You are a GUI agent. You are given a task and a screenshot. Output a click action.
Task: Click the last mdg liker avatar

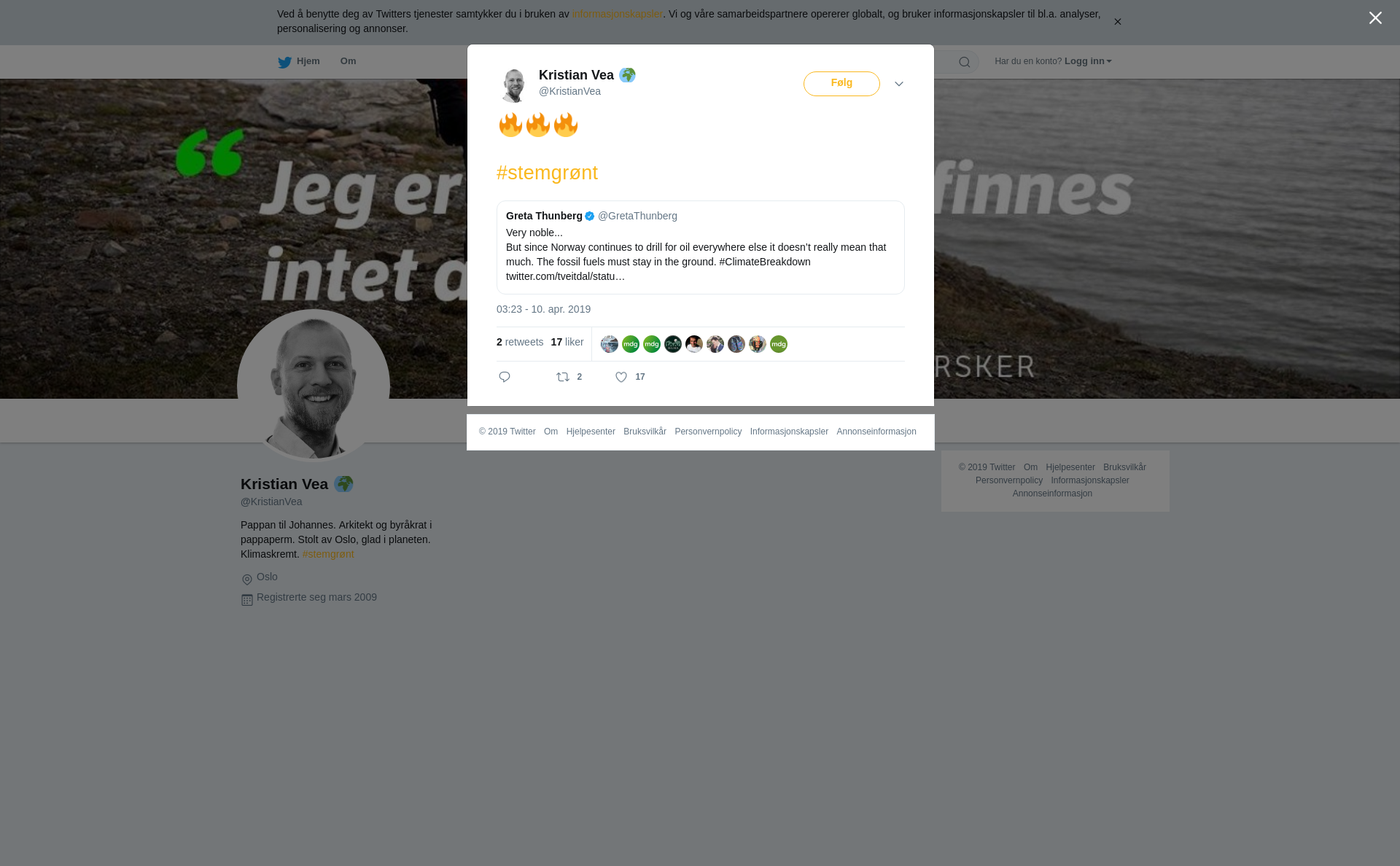(x=779, y=344)
